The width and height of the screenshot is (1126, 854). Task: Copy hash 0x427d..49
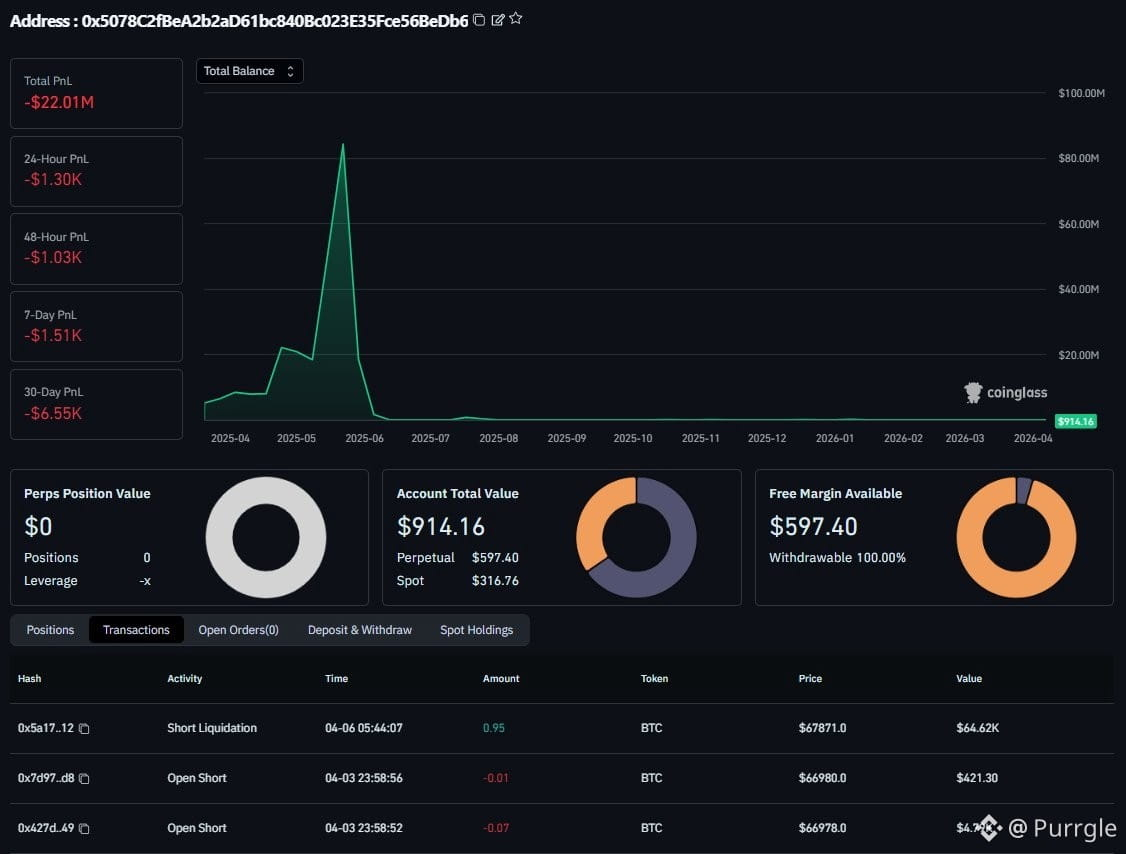(84, 828)
